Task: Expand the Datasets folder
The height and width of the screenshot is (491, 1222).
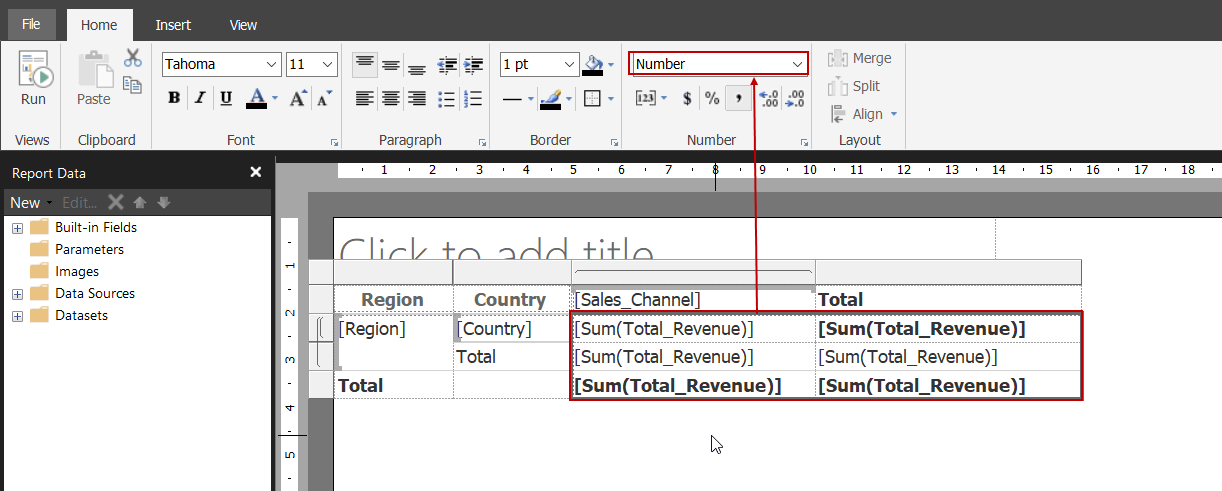Action: (17, 316)
